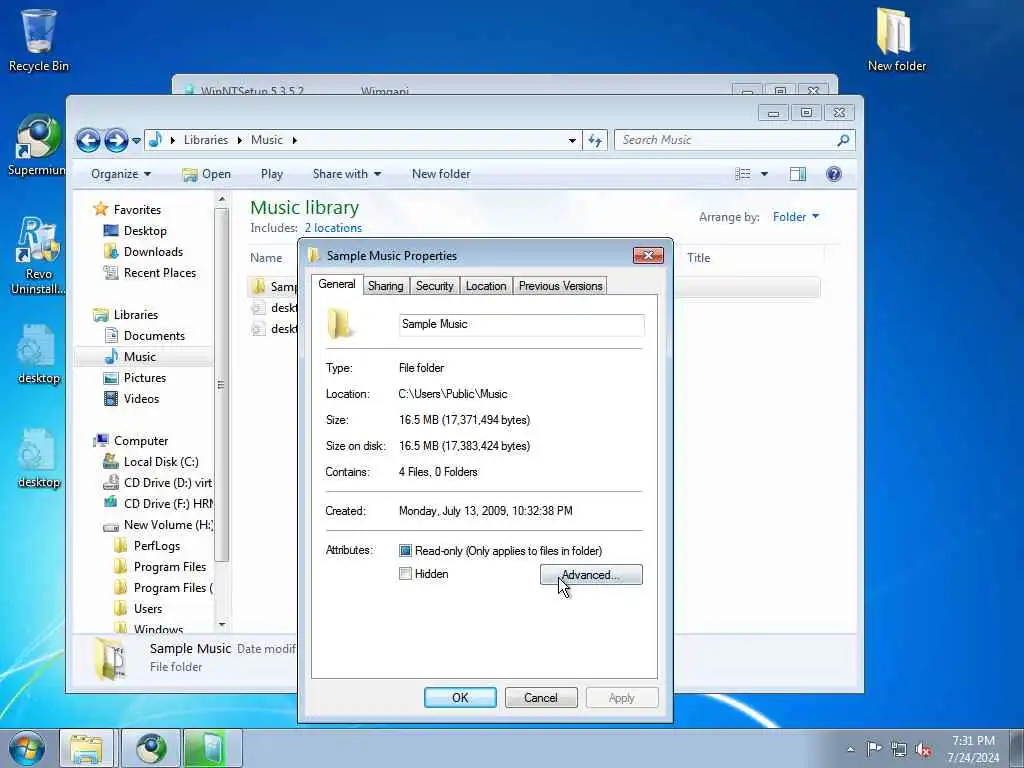Select the Users folder in sidebar

[x=138, y=609]
